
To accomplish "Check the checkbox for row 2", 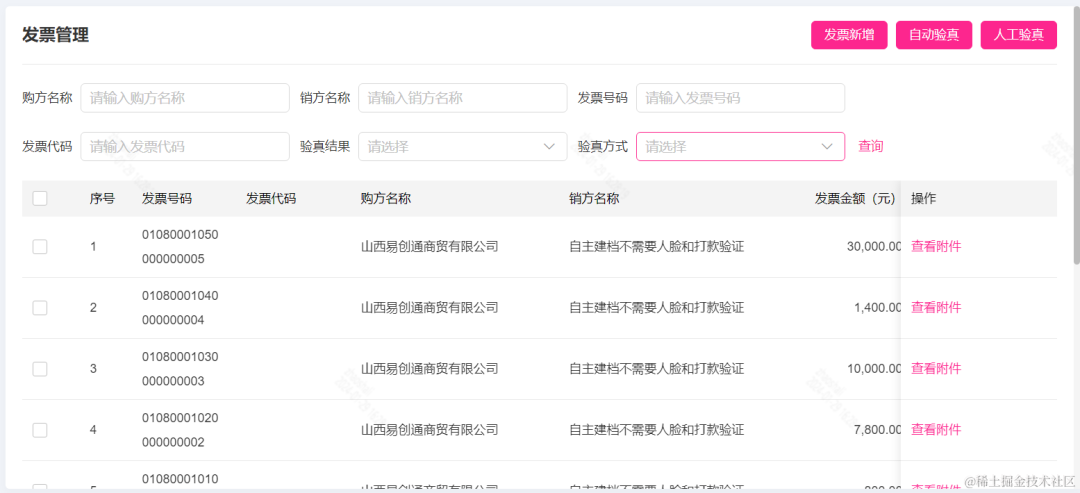I will pos(40,308).
